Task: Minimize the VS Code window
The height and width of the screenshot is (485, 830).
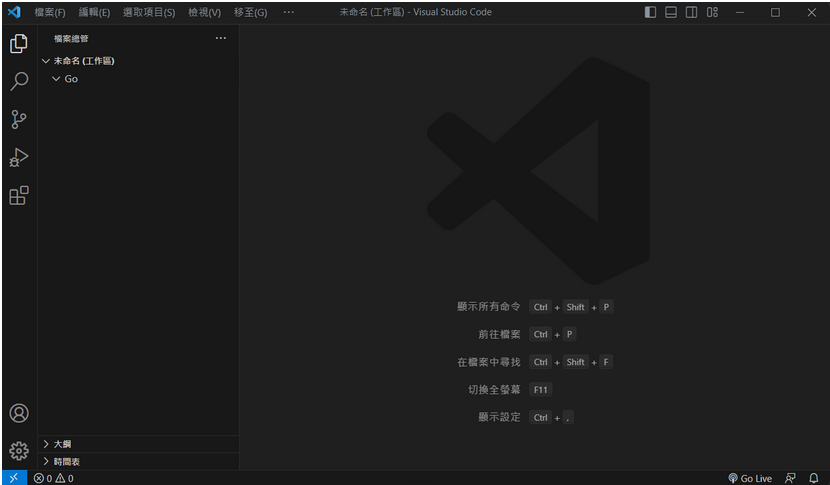Action: 740,12
